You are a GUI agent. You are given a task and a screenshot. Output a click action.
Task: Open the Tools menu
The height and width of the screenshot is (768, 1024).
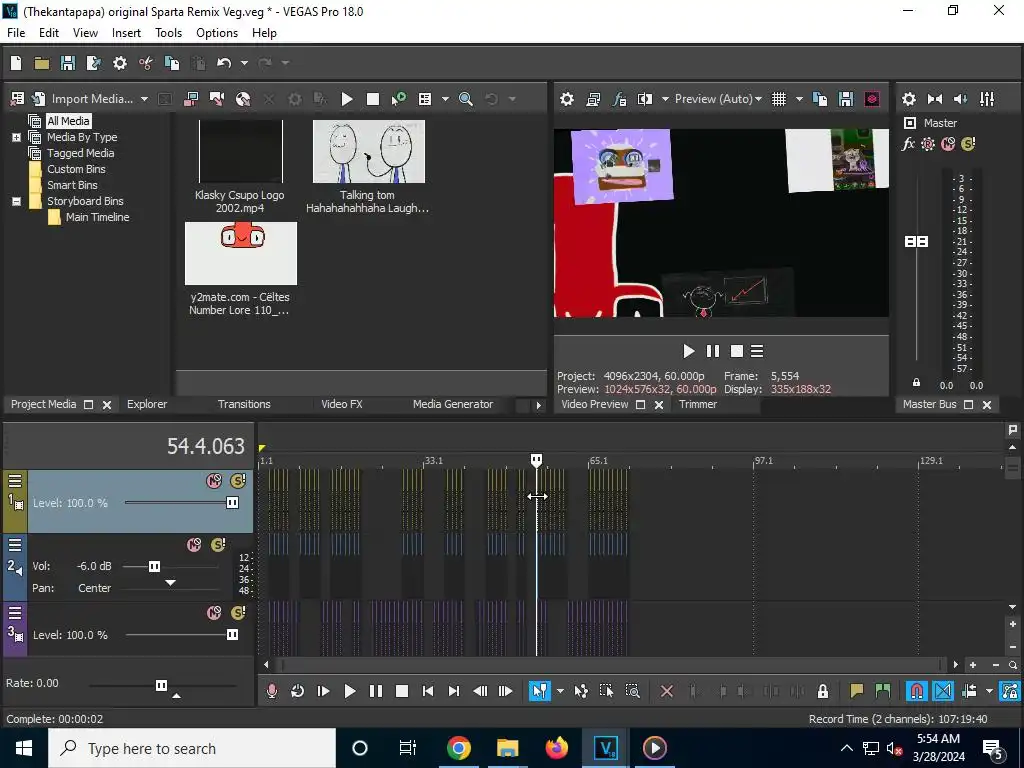tap(168, 33)
